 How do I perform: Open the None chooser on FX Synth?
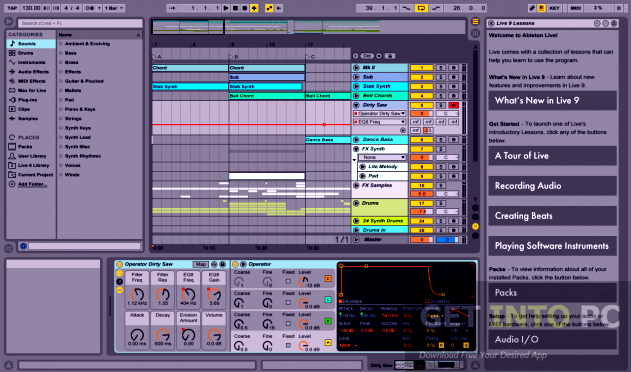point(382,157)
